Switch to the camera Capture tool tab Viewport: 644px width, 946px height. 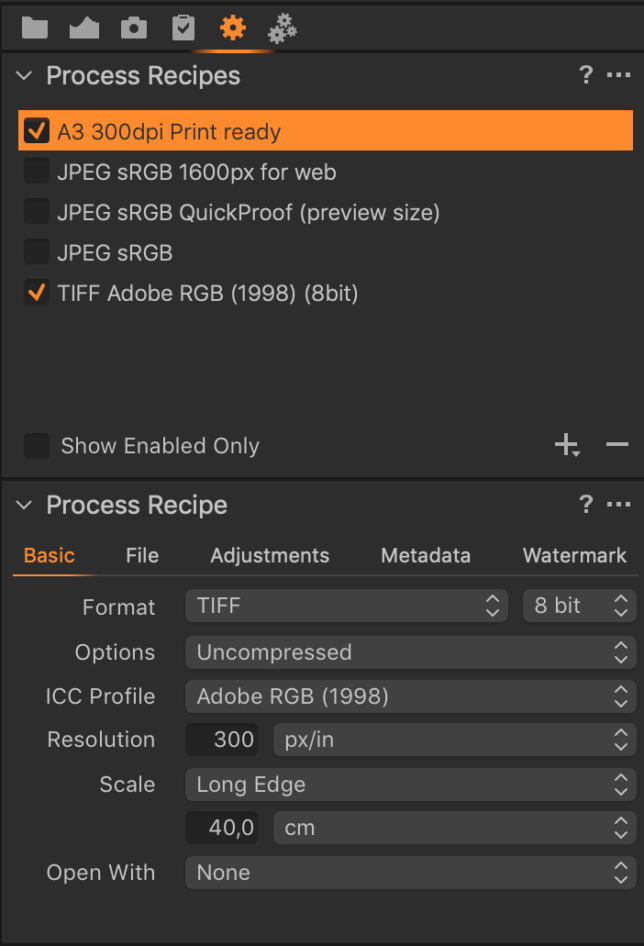point(133,27)
